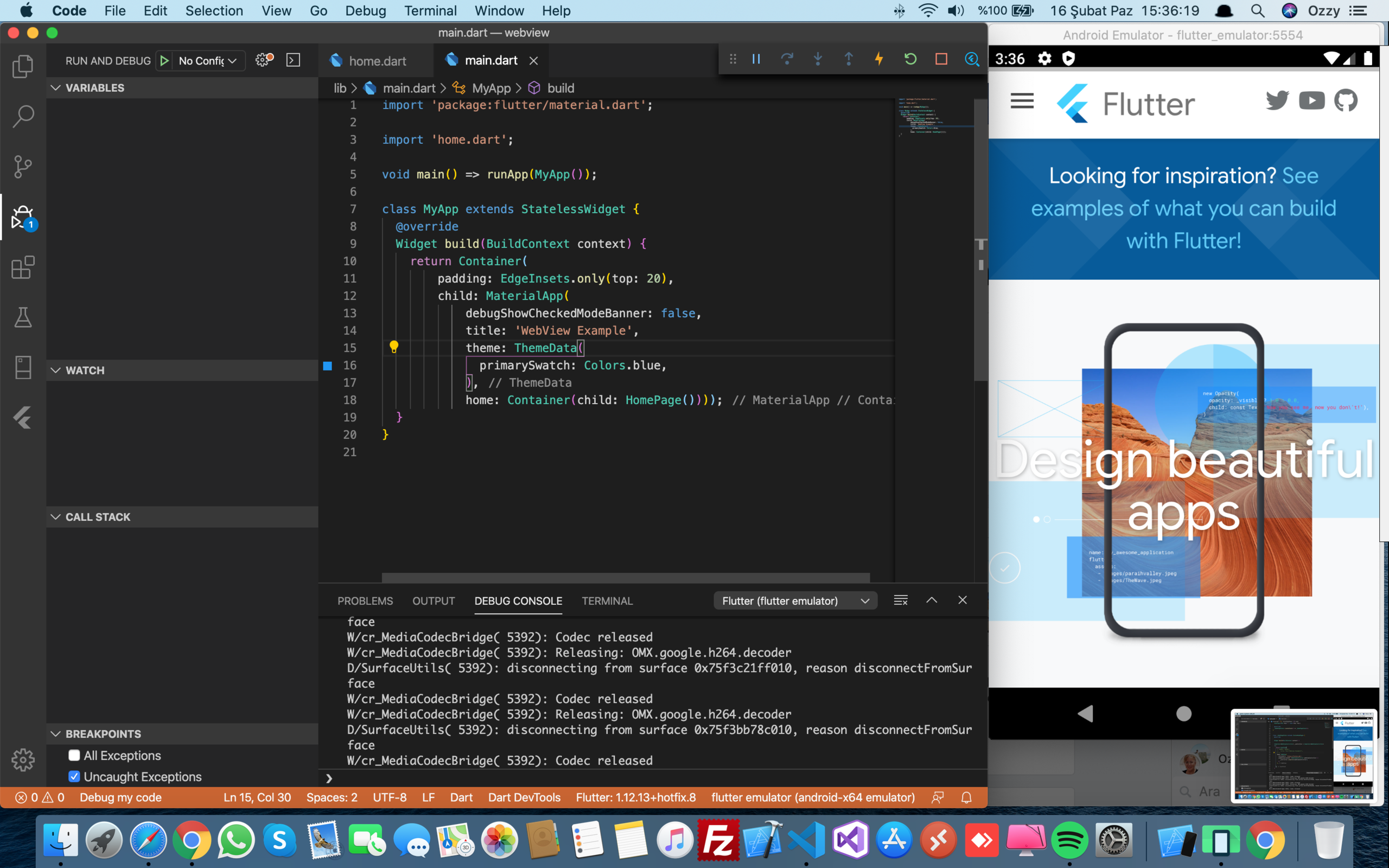Image resolution: width=1389 pixels, height=868 pixels.
Task: Stop the debug session
Action: pyautogui.click(x=941, y=59)
